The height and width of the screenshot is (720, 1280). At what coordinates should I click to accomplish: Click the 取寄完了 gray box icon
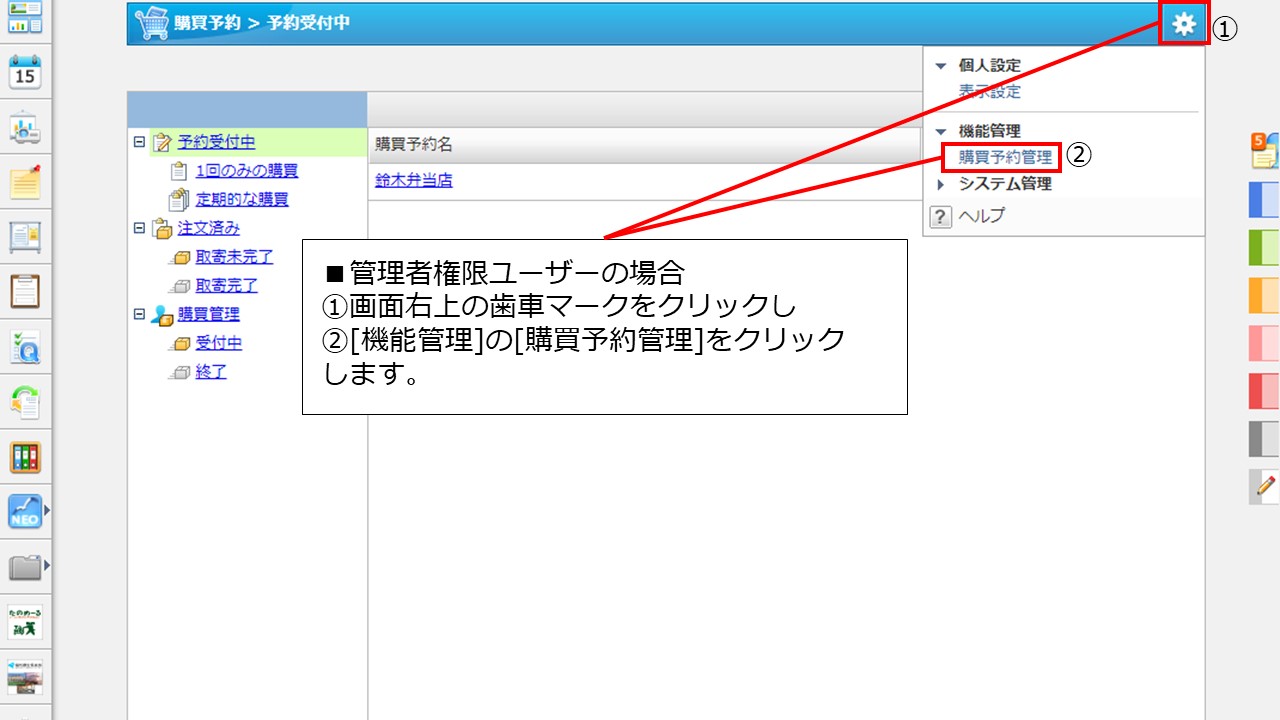180,286
